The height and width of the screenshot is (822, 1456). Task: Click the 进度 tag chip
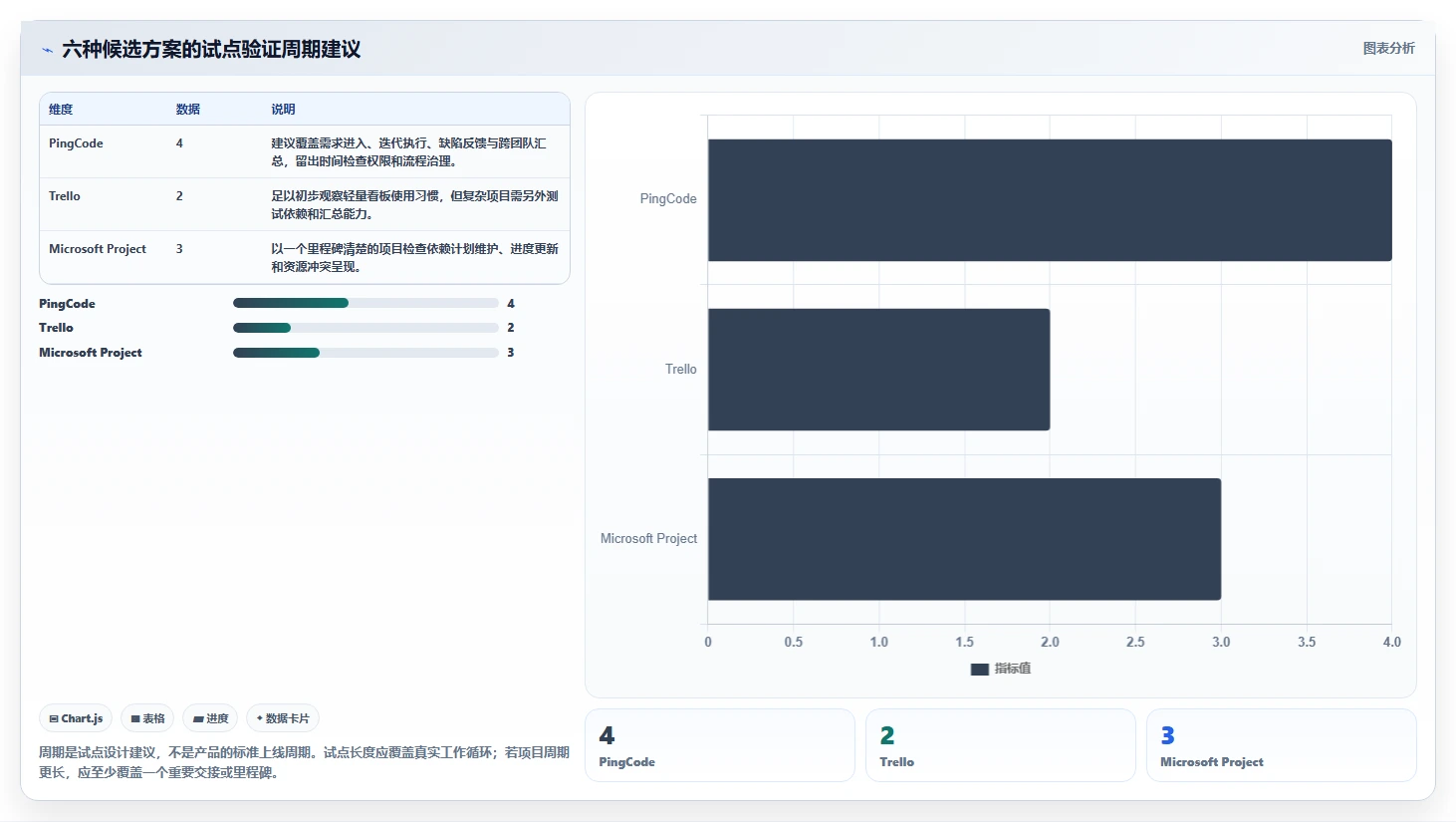coord(210,718)
